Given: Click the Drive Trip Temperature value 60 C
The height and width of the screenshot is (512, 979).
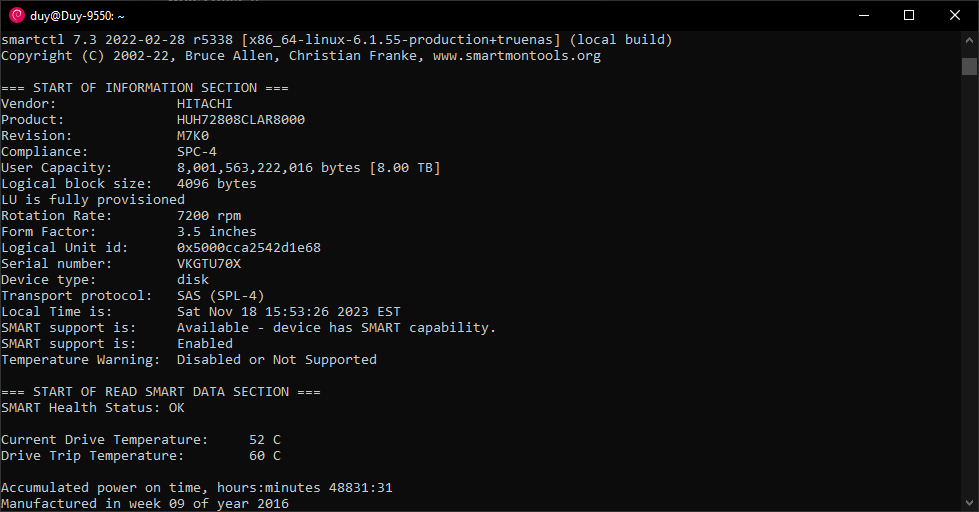Looking at the screenshot, I should (265, 456).
